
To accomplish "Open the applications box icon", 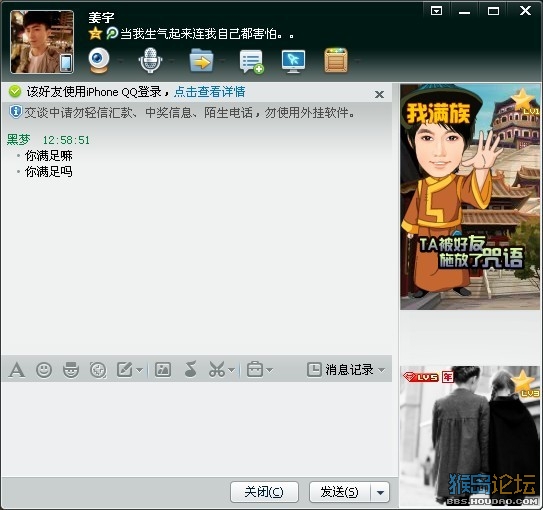I will (x=336, y=61).
